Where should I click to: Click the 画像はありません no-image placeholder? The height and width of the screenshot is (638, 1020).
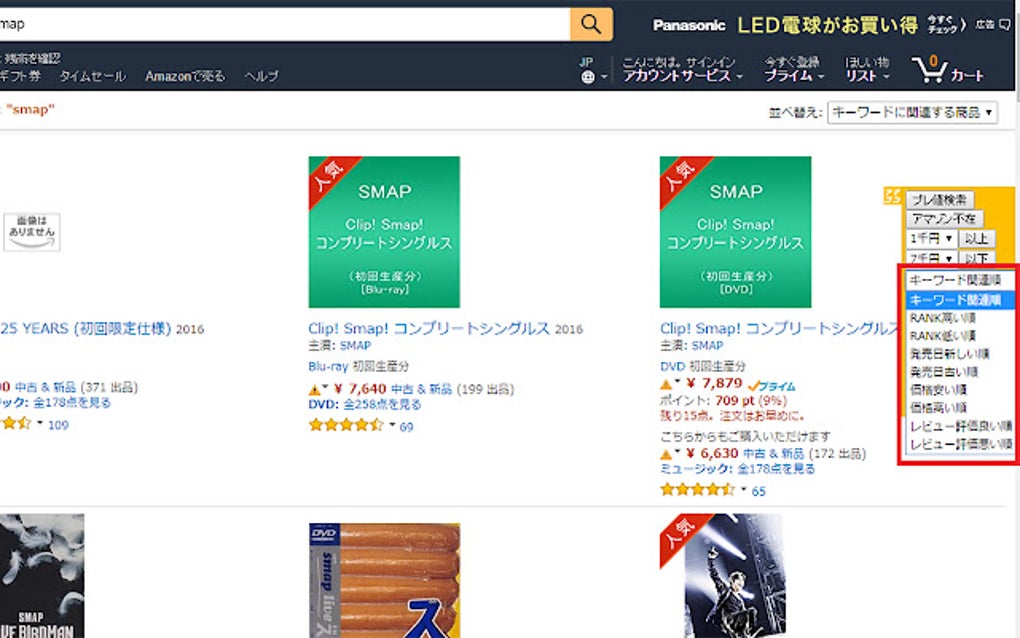tap(31, 232)
